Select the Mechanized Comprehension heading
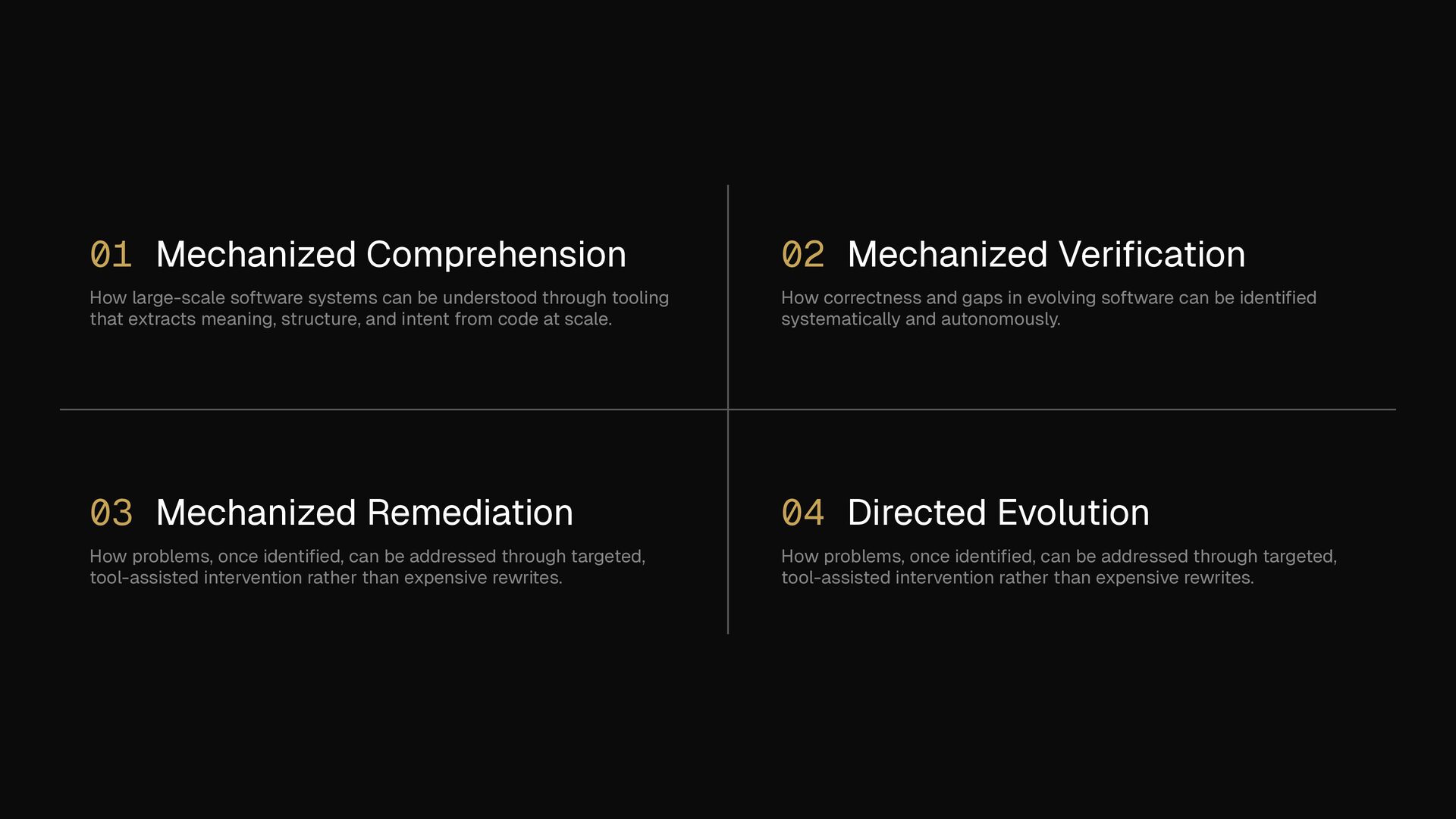 click(x=391, y=255)
